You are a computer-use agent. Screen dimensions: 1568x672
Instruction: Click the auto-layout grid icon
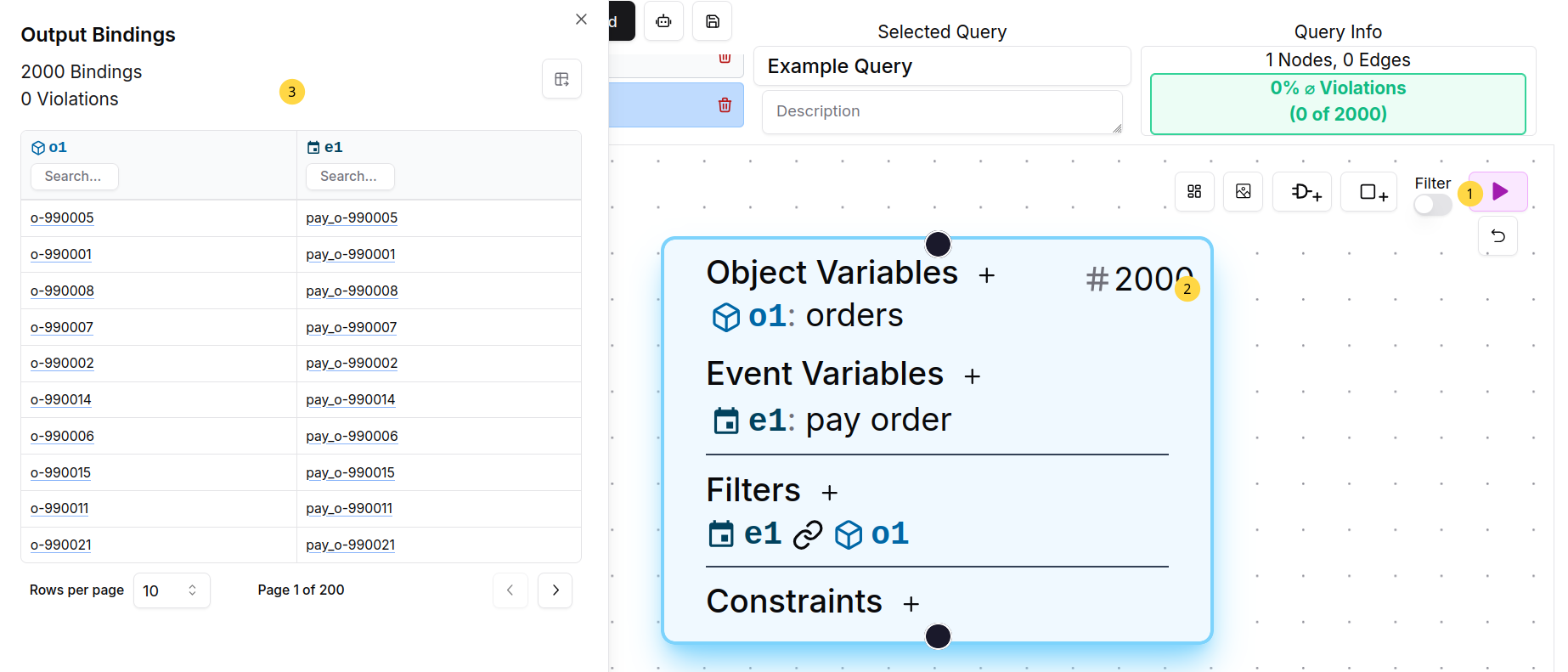click(x=1194, y=192)
